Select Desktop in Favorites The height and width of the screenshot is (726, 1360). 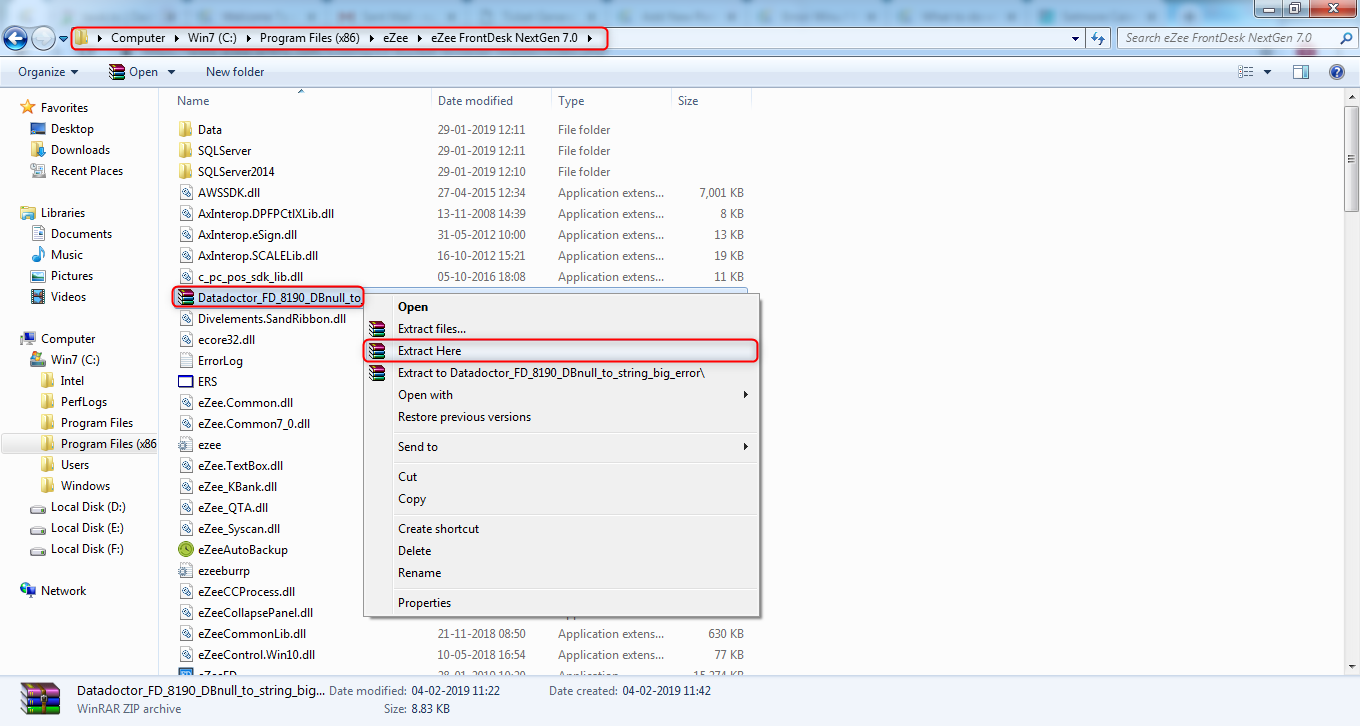pyautogui.click(x=72, y=129)
